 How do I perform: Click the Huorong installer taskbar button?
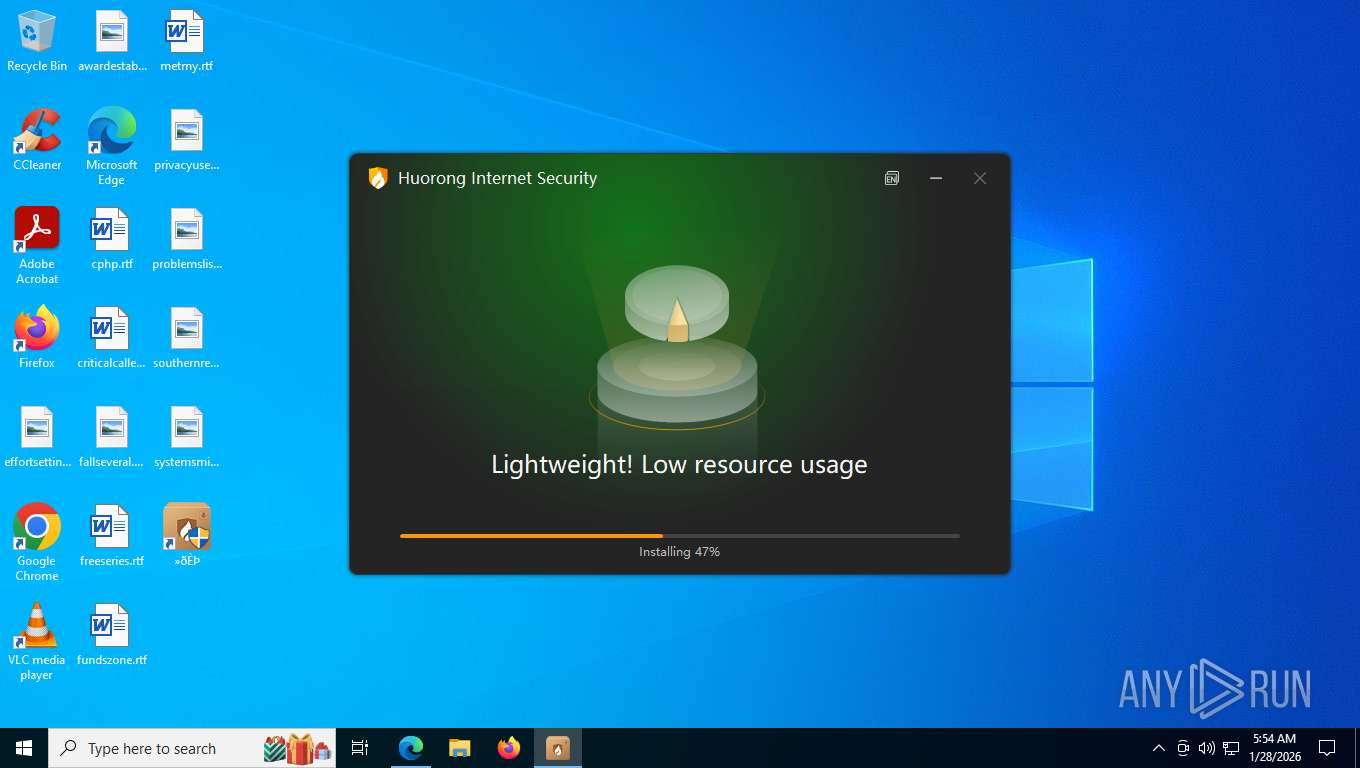coord(558,748)
